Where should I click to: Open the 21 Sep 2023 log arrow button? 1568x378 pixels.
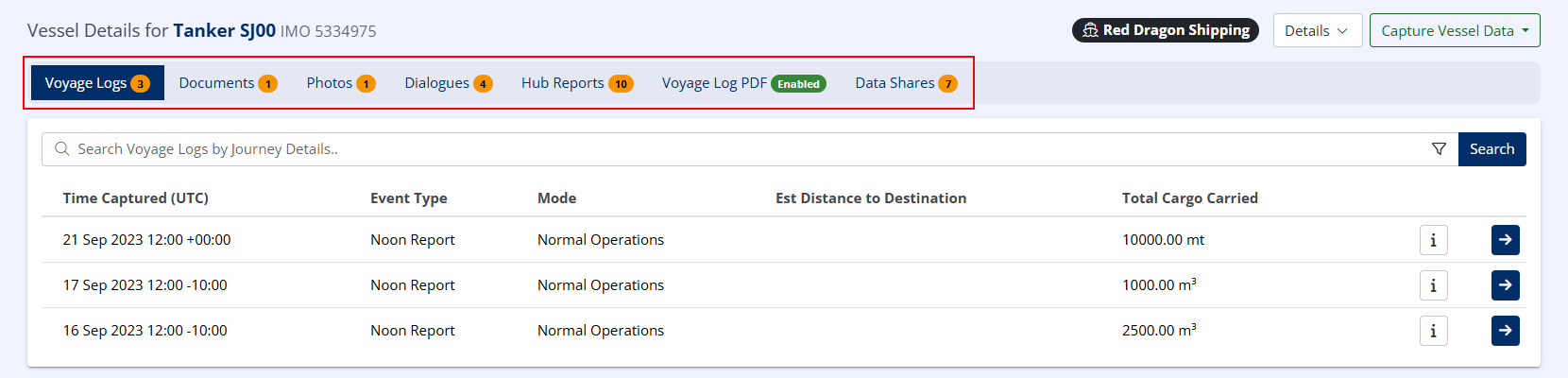pyautogui.click(x=1505, y=240)
